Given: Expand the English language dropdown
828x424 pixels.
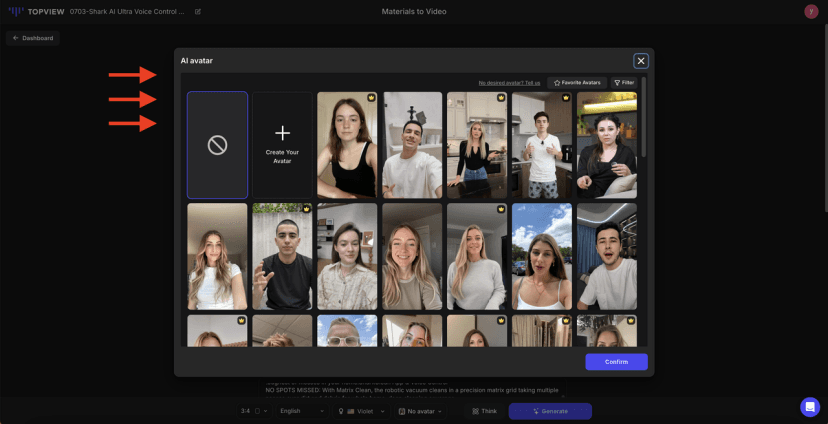Looking at the screenshot, I should pos(302,411).
